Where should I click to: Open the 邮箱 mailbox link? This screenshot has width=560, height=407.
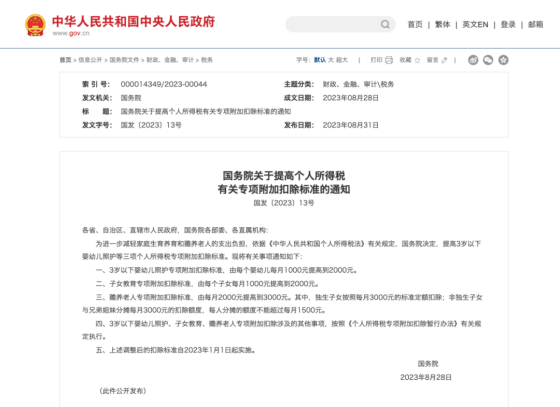click(536, 25)
